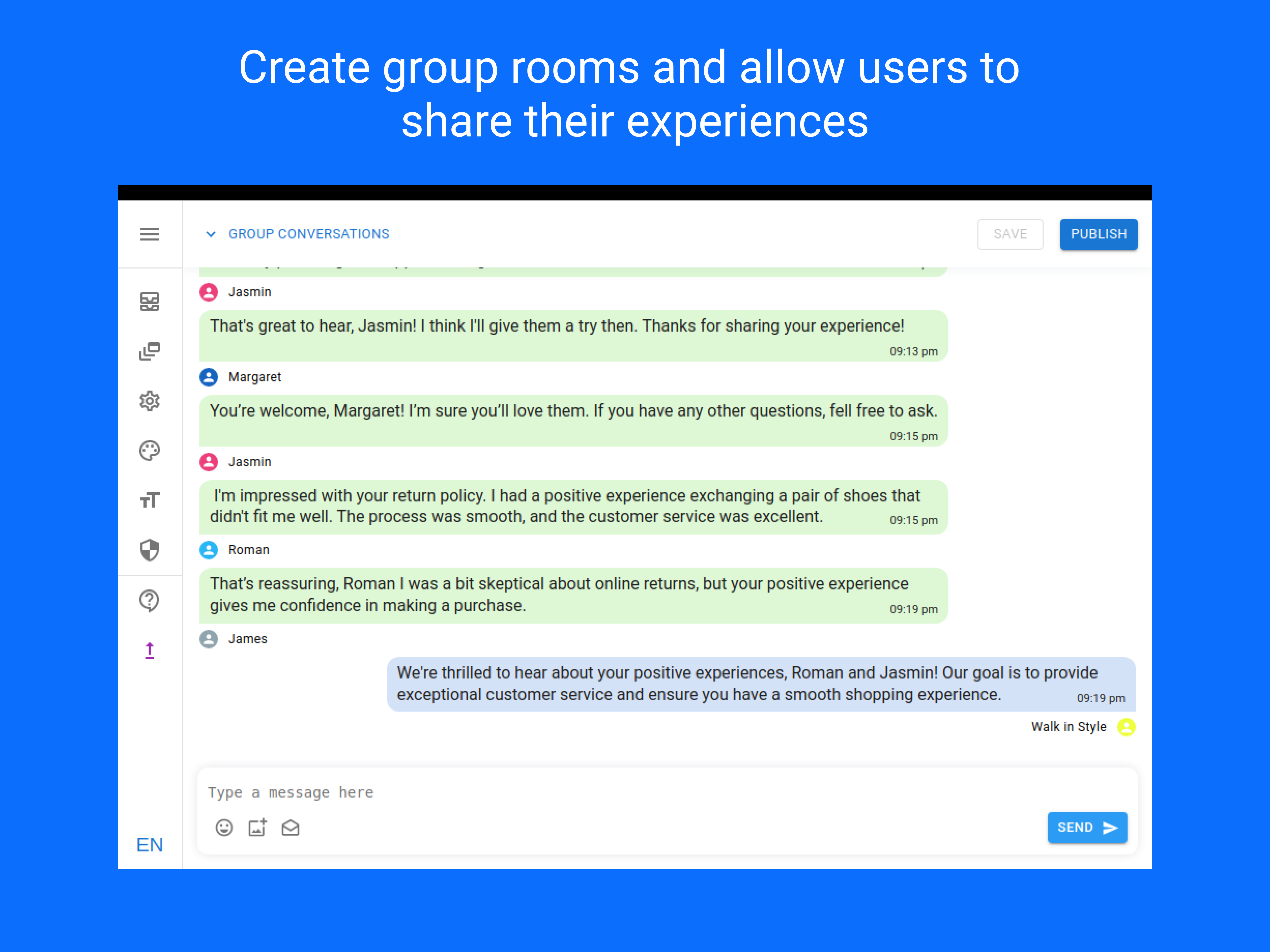
Task: Open the emoji picker icon
Action: [x=224, y=827]
